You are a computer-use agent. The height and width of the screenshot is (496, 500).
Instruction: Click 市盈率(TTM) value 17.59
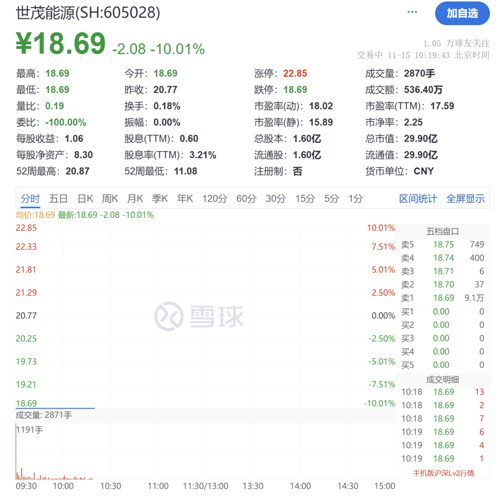[442, 106]
